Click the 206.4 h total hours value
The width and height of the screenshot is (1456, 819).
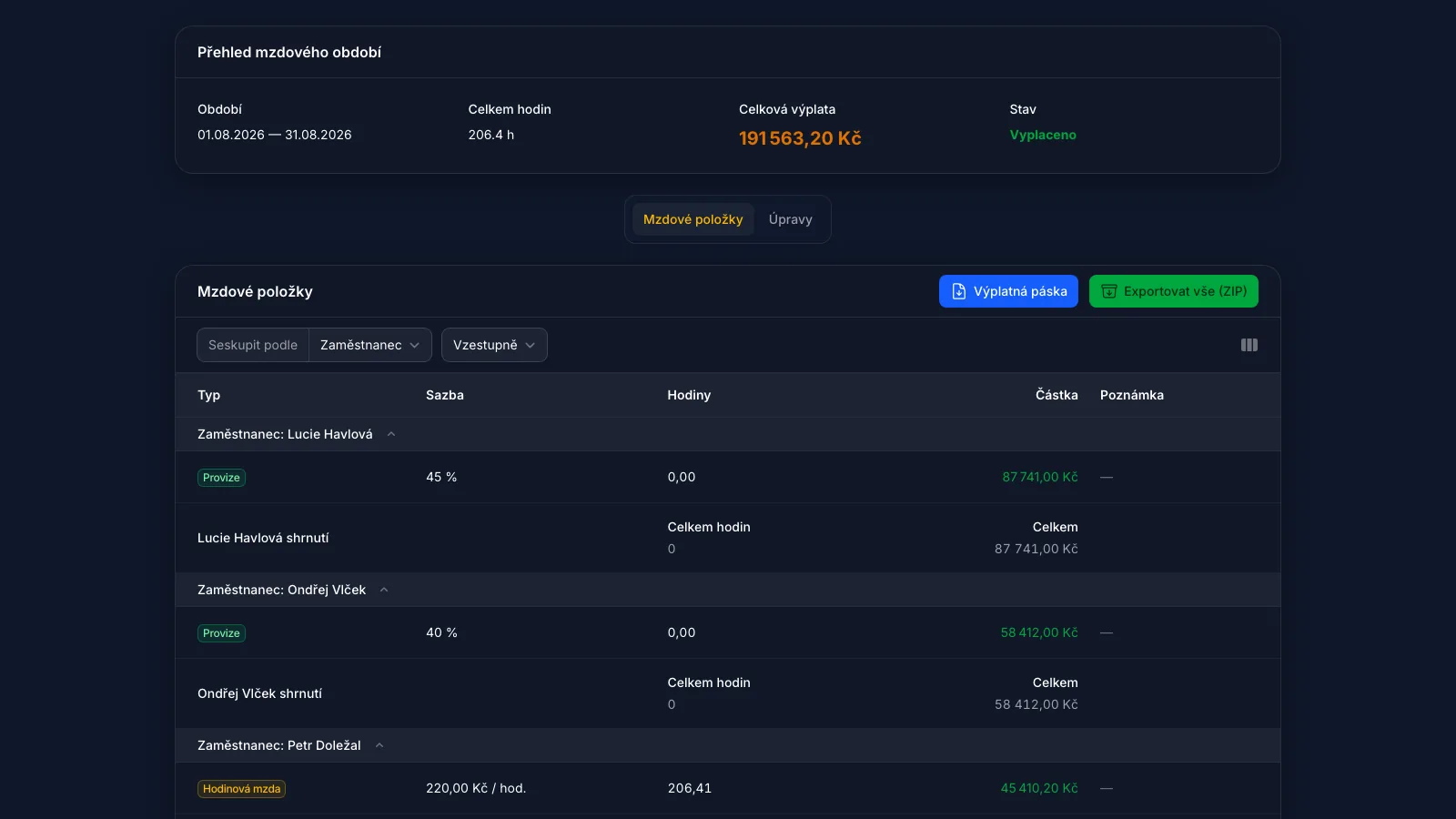pyautogui.click(x=491, y=135)
